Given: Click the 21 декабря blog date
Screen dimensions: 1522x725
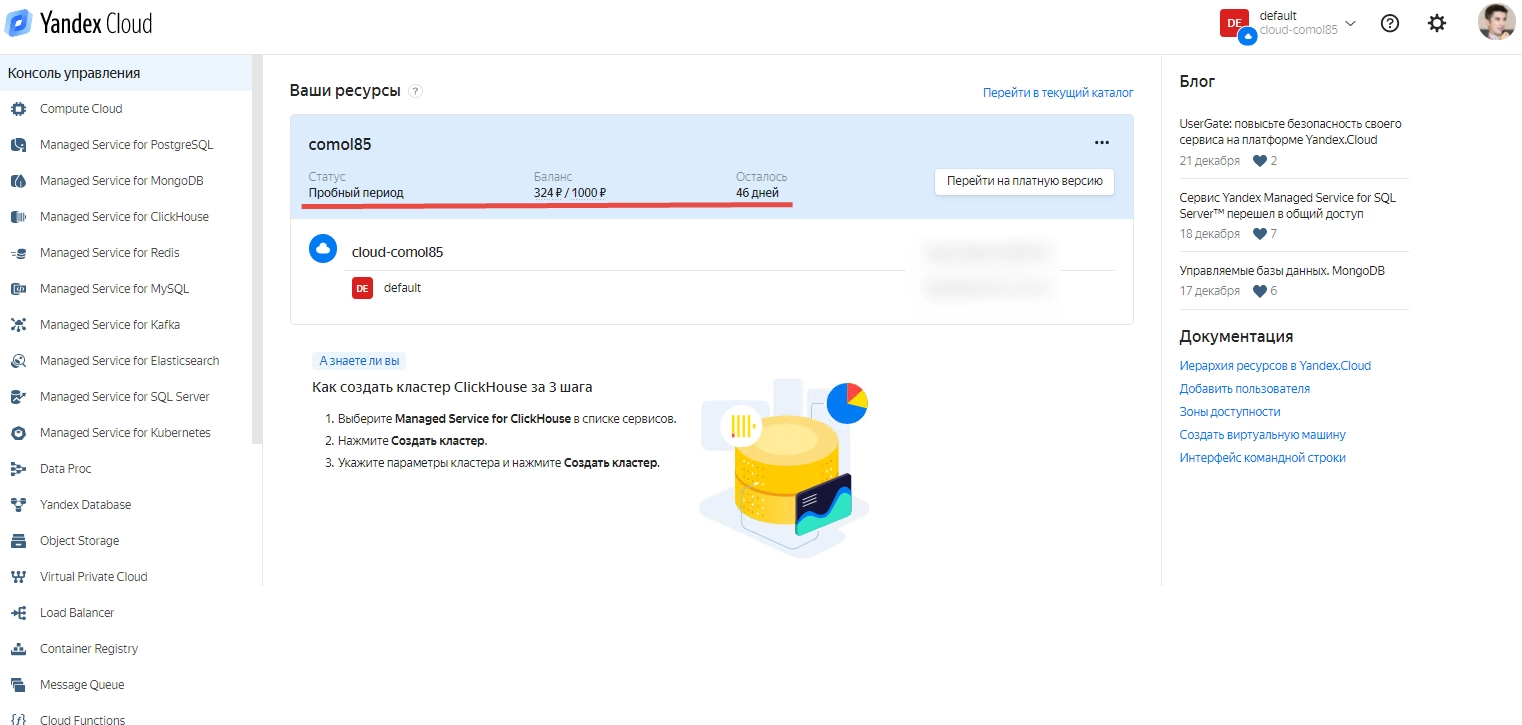Looking at the screenshot, I should point(1210,161).
